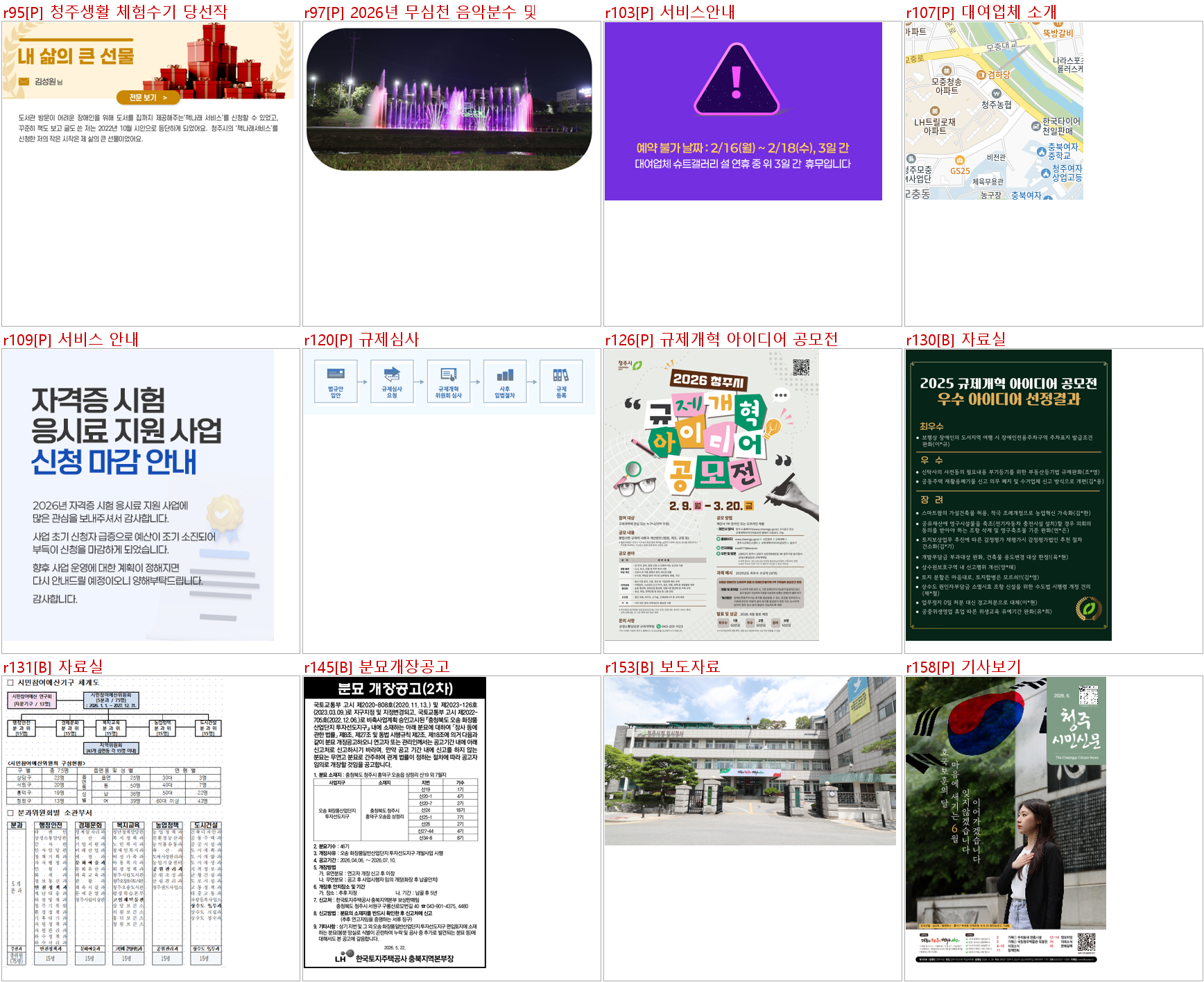Screen dimensions: 1204x982
Task: Open the r95 청주생활 체험수기 당선작 label
Action: pyautogui.click(x=115, y=12)
